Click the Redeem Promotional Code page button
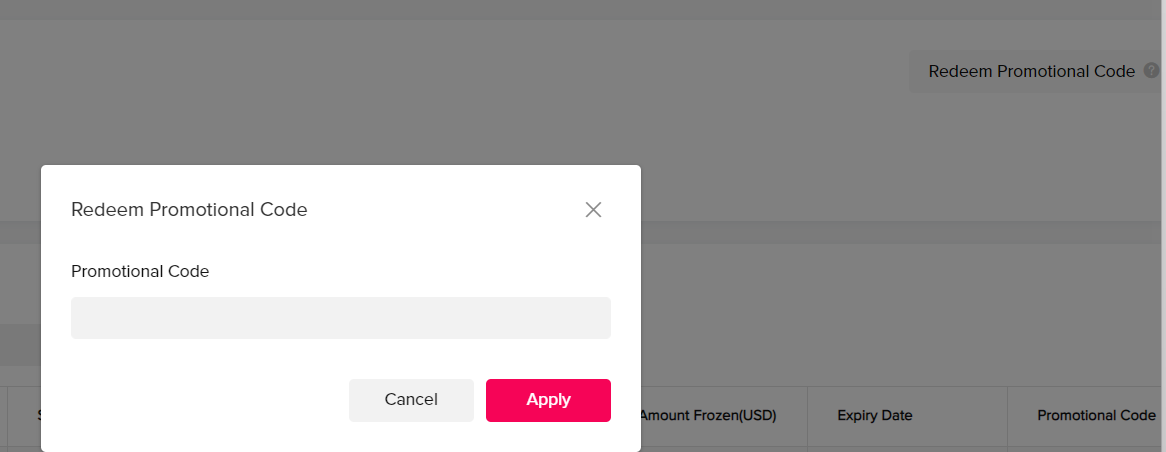The width and height of the screenshot is (1166, 452). click(1031, 72)
